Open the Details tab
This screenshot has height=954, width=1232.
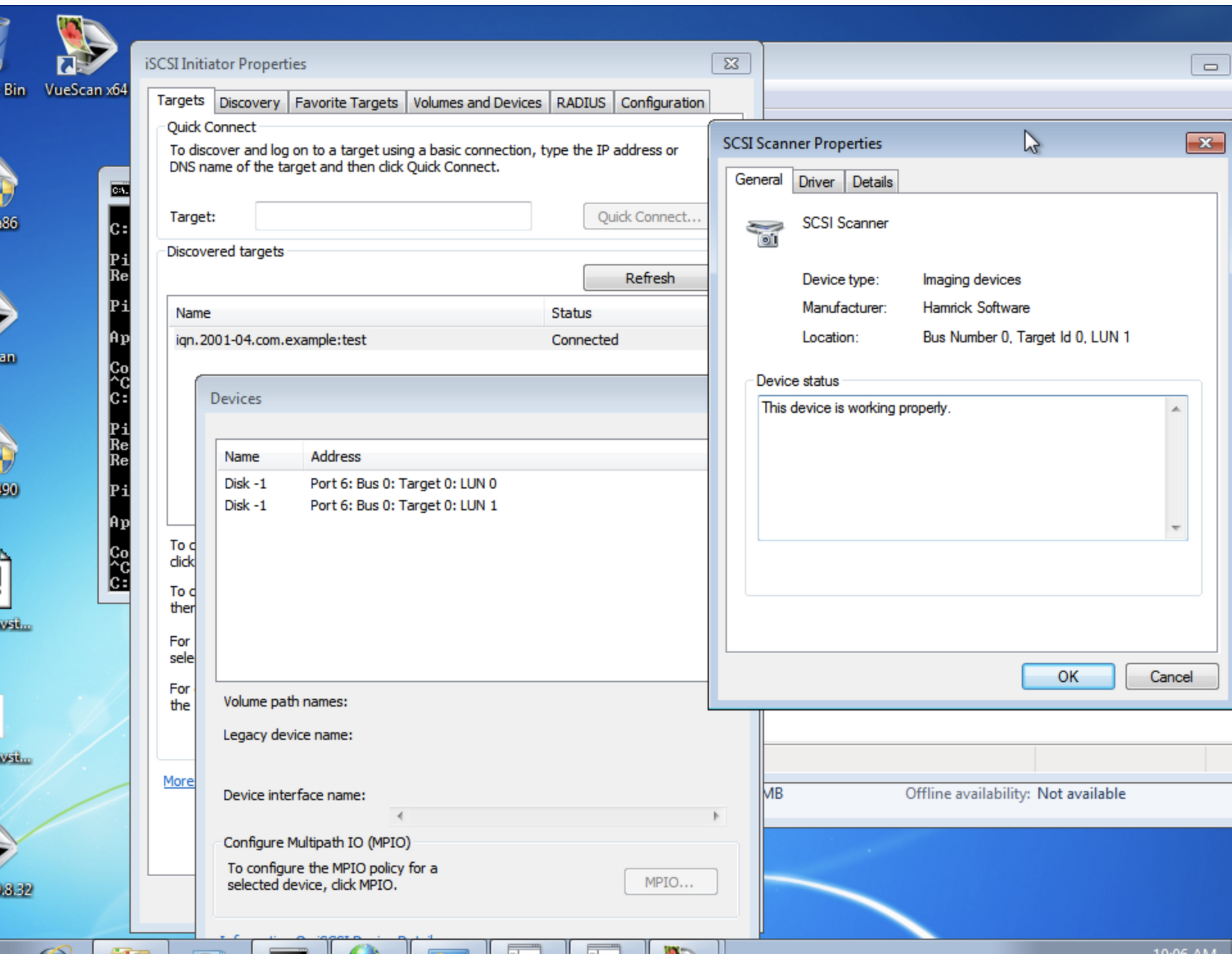871,182
